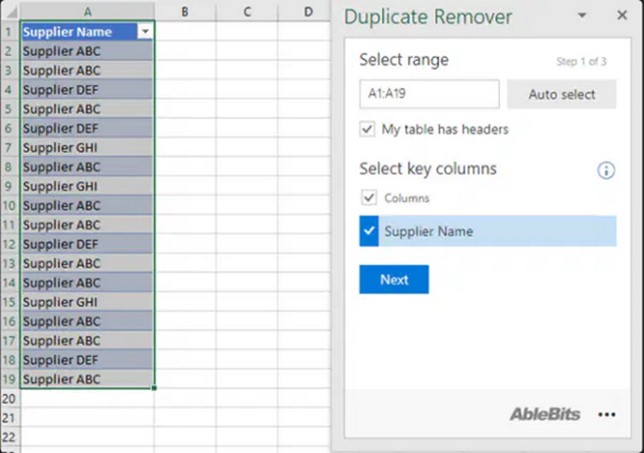644x453 pixels.
Task: Select cell A5 containing Supplier ABC
Action: coord(87,109)
